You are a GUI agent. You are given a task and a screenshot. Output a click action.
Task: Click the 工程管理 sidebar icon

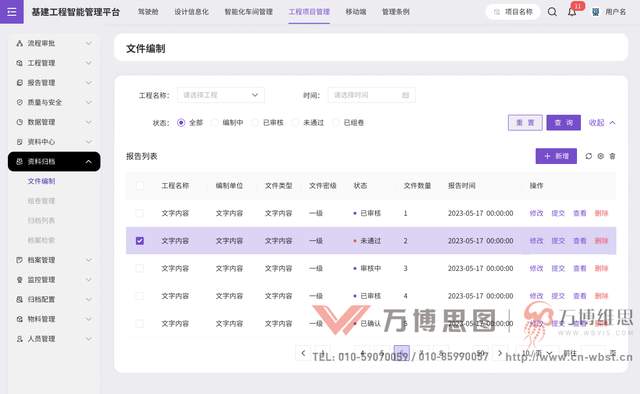point(19,63)
